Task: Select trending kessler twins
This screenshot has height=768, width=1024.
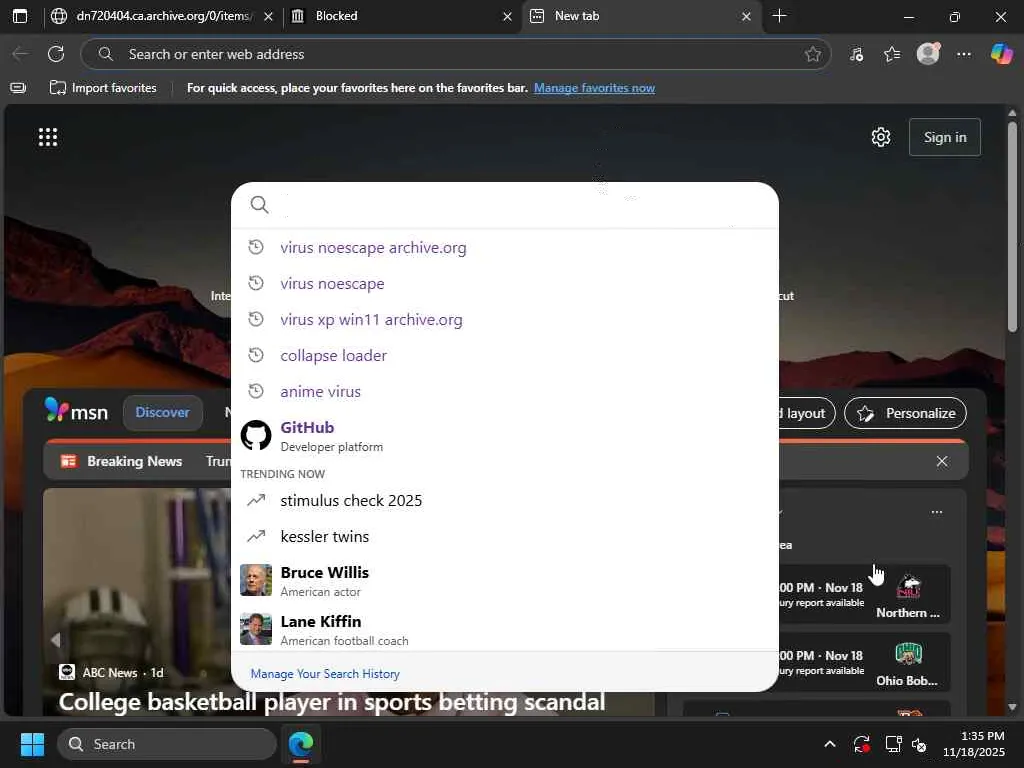Action: click(x=505, y=536)
